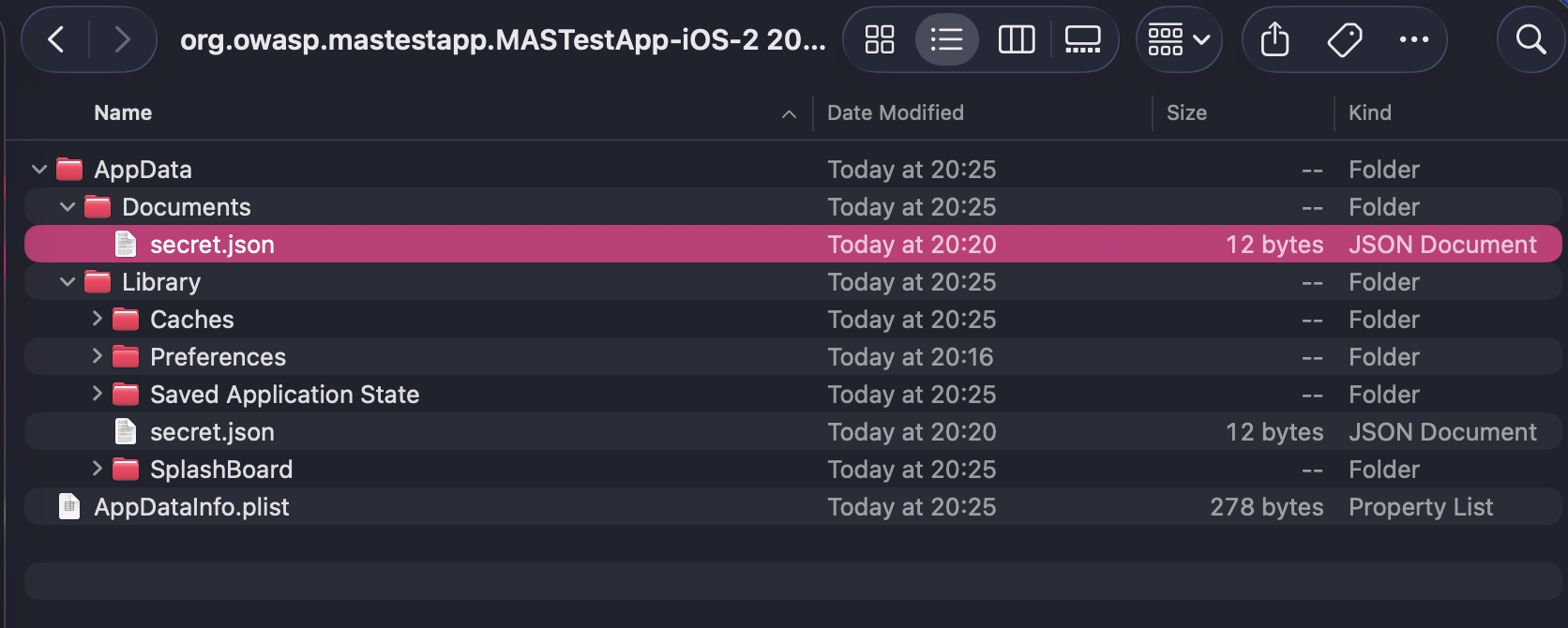Open the Tags editor
The image size is (1568, 628).
click(1345, 39)
